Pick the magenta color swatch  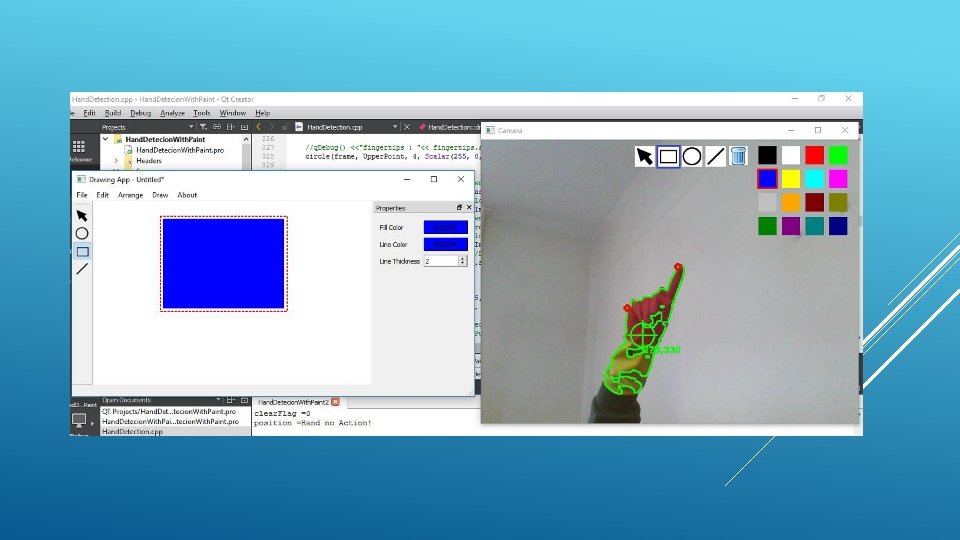coord(838,179)
